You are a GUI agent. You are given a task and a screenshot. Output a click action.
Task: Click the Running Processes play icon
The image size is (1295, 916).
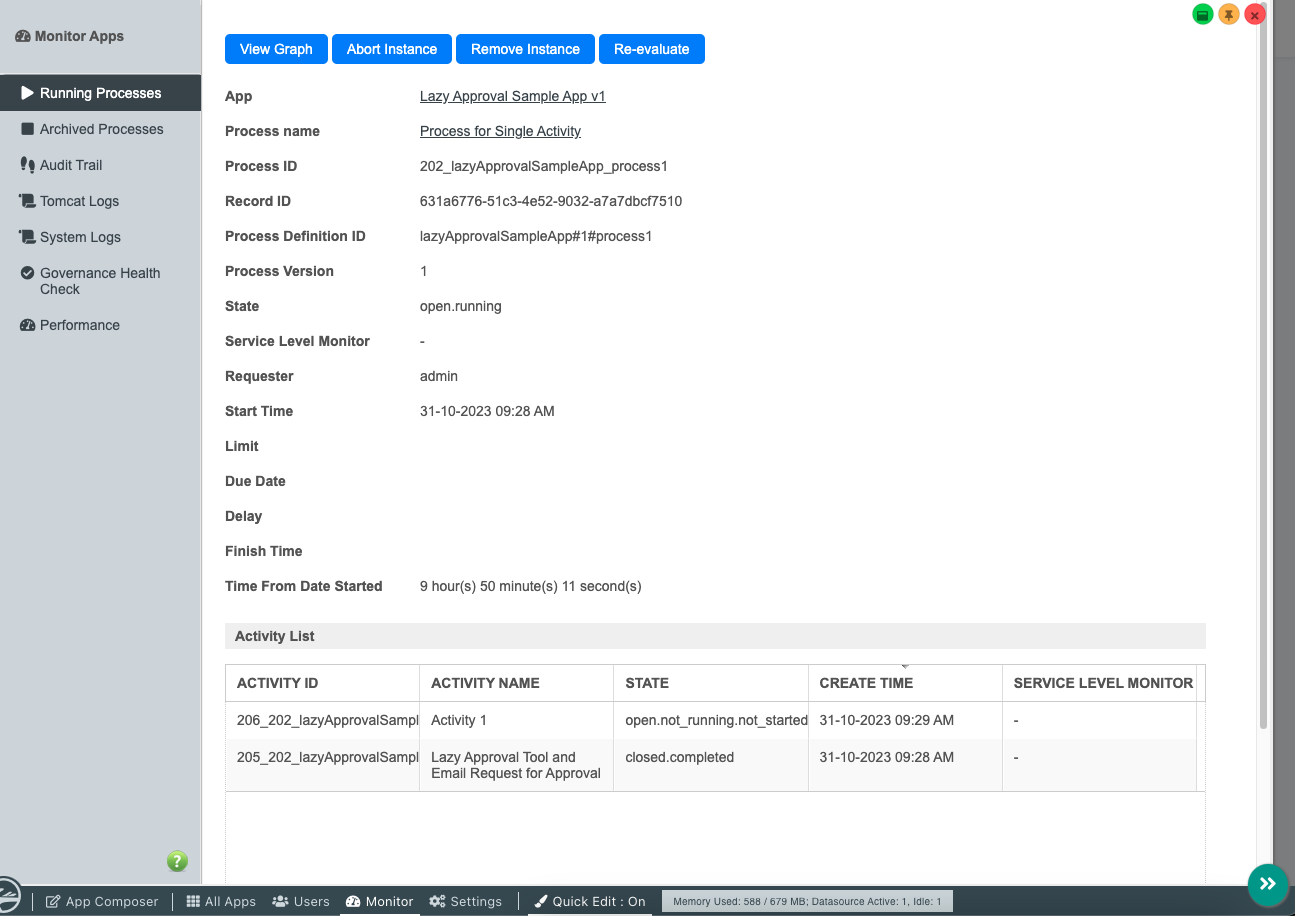(27, 93)
